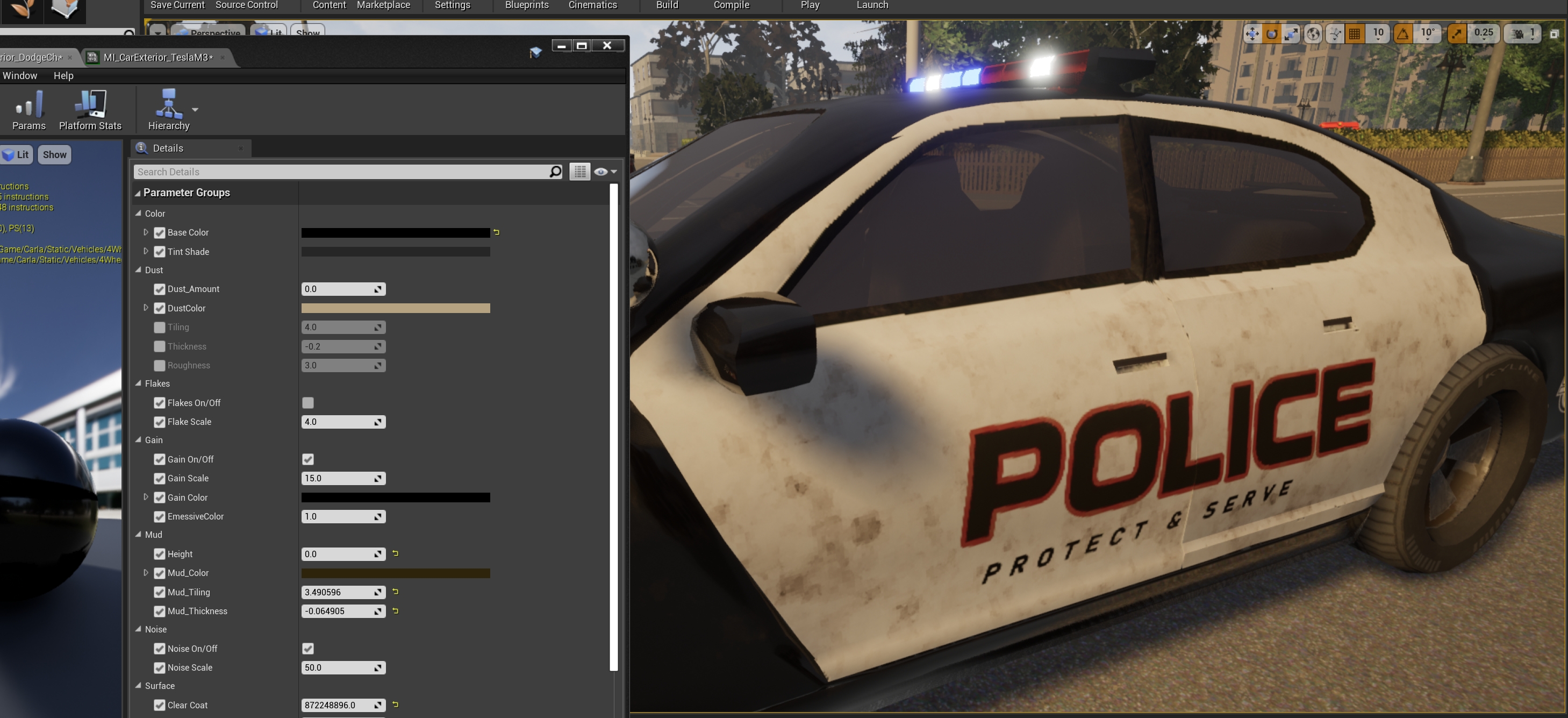Click the Show button in preview viewport

[54, 155]
